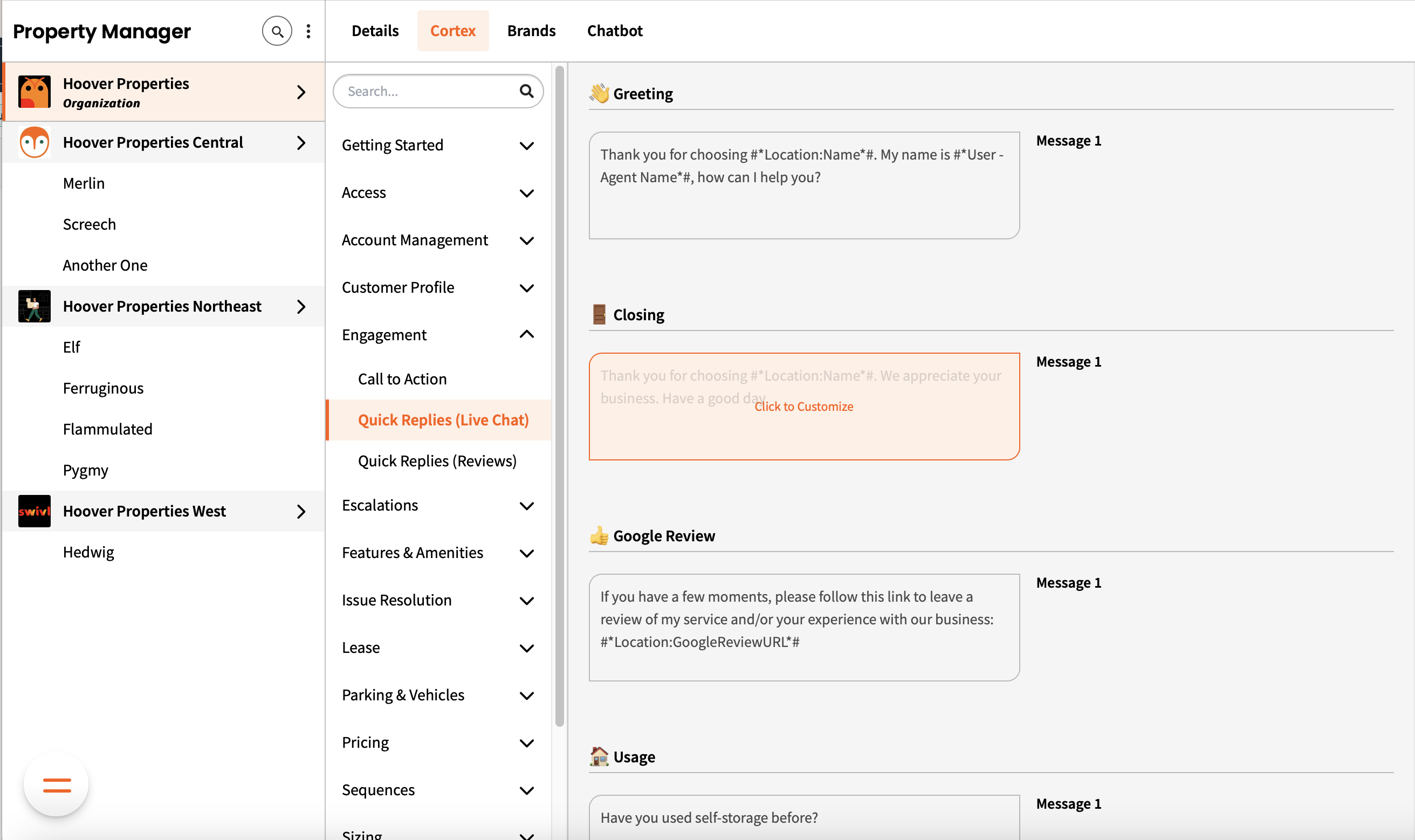Open the Brands tab
1415x840 pixels.
tap(531, 31)
